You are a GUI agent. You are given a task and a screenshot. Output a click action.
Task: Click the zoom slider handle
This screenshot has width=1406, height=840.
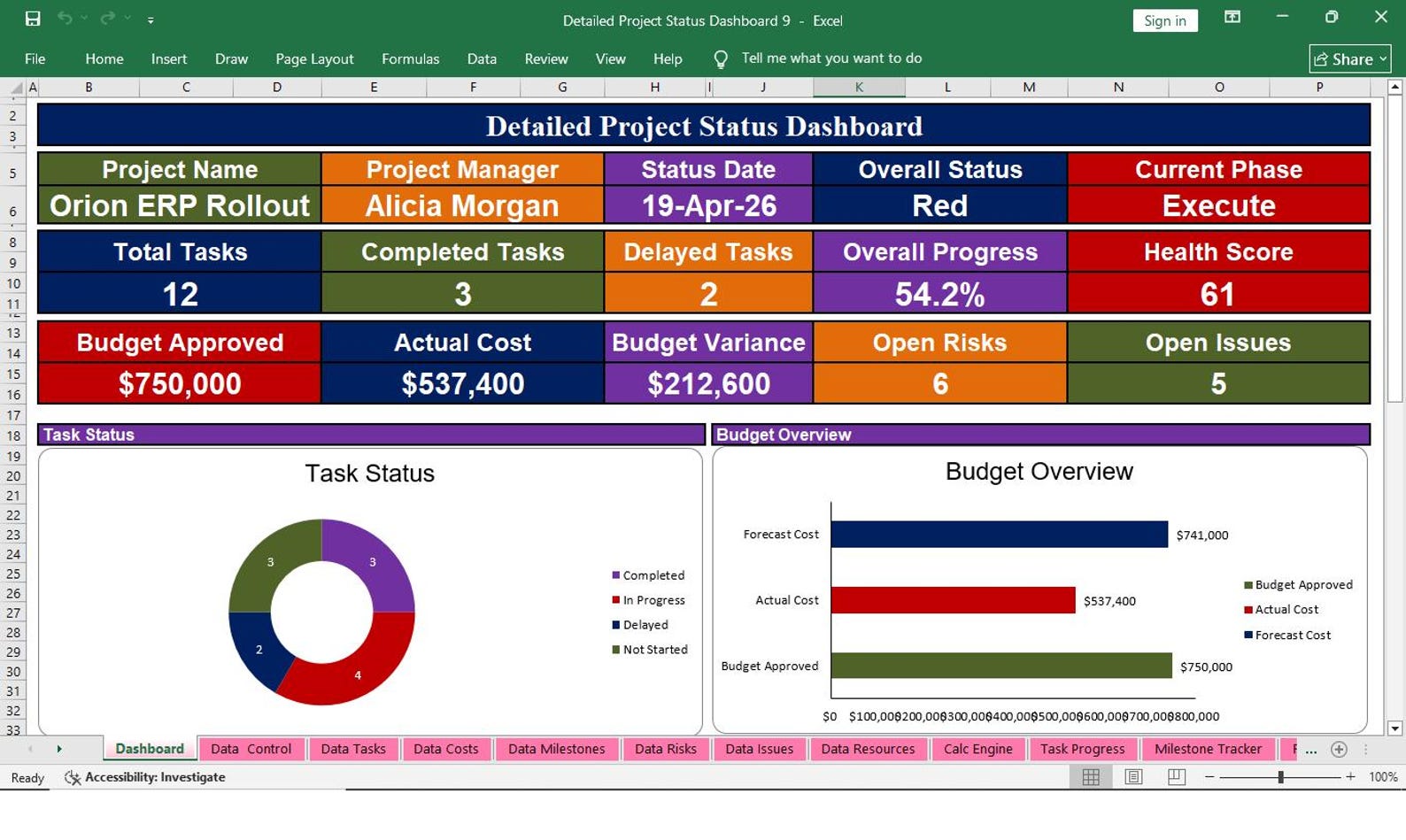[1280, 777]
